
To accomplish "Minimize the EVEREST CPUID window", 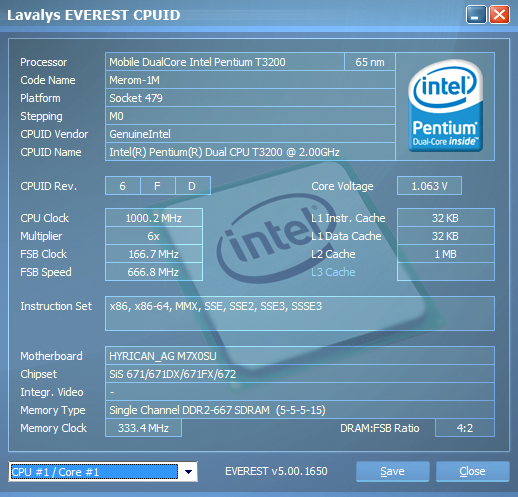I will tap(476, 15).
